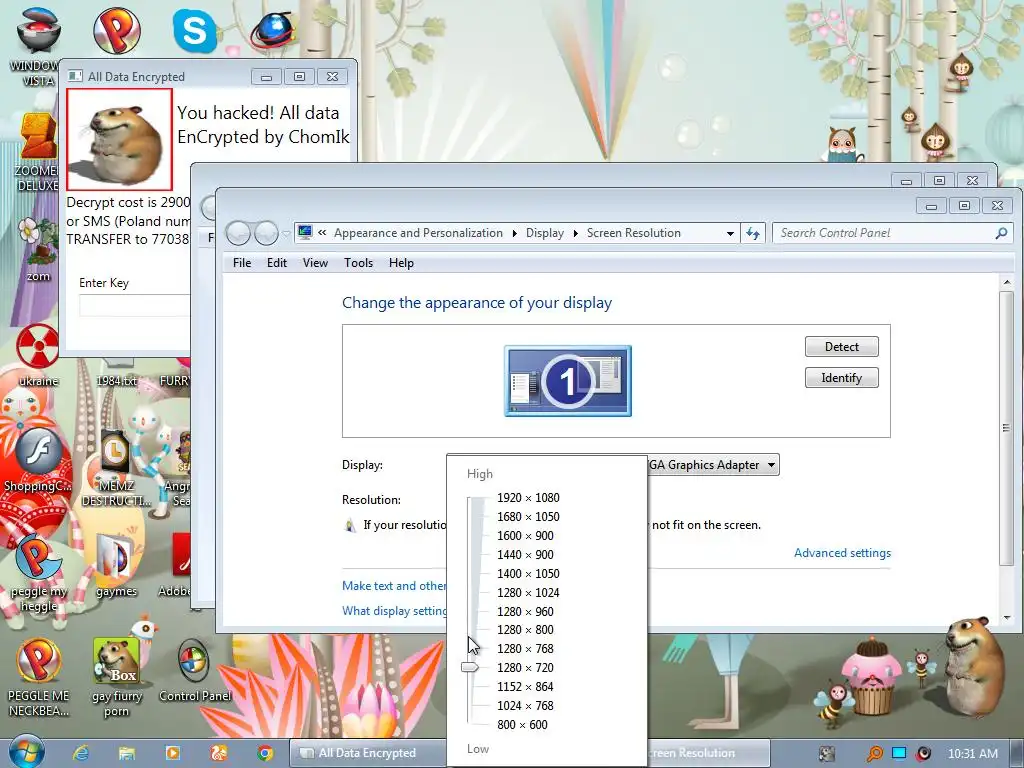Open the 'ukraine' radiation desktop icon

click(38, 355)
